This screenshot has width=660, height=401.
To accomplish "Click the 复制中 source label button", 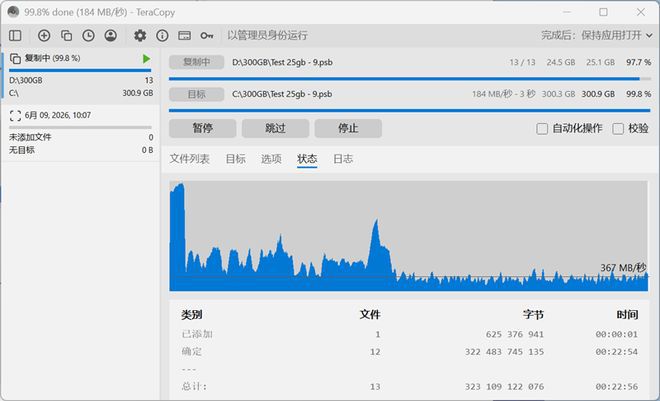I will click(x=197, y=62).
